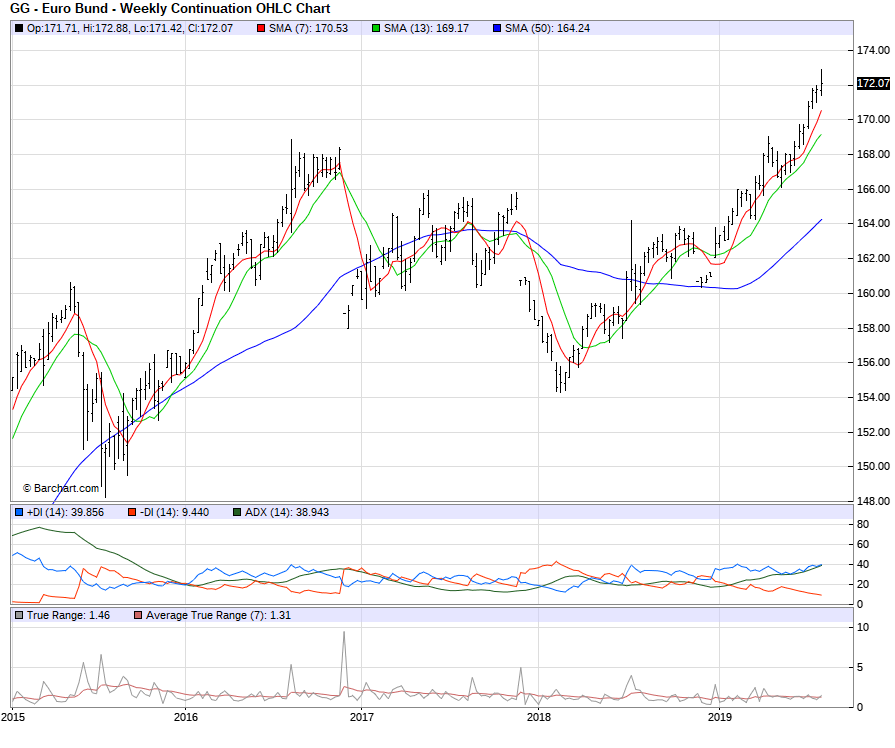Select the 2017 label on the time axis
The width and height of the screenshot is (895, 748).
362,717
